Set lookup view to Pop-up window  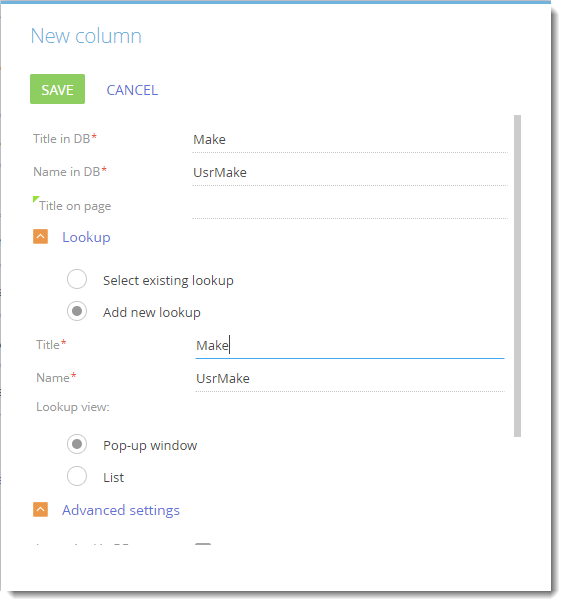tap(77, 444)
